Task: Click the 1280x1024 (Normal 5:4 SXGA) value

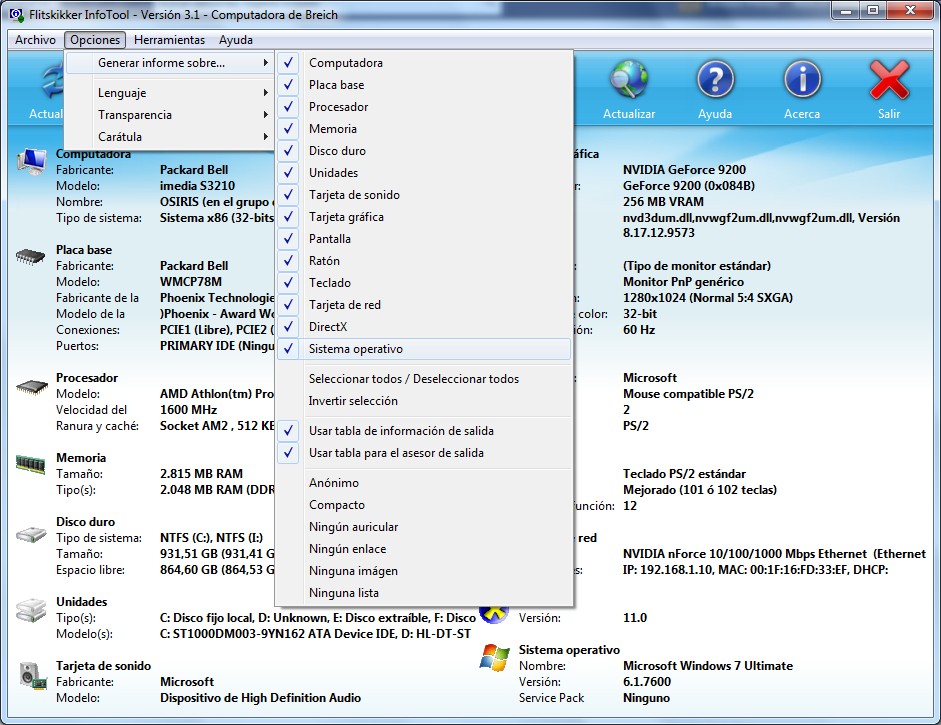Action: [708, 298]
